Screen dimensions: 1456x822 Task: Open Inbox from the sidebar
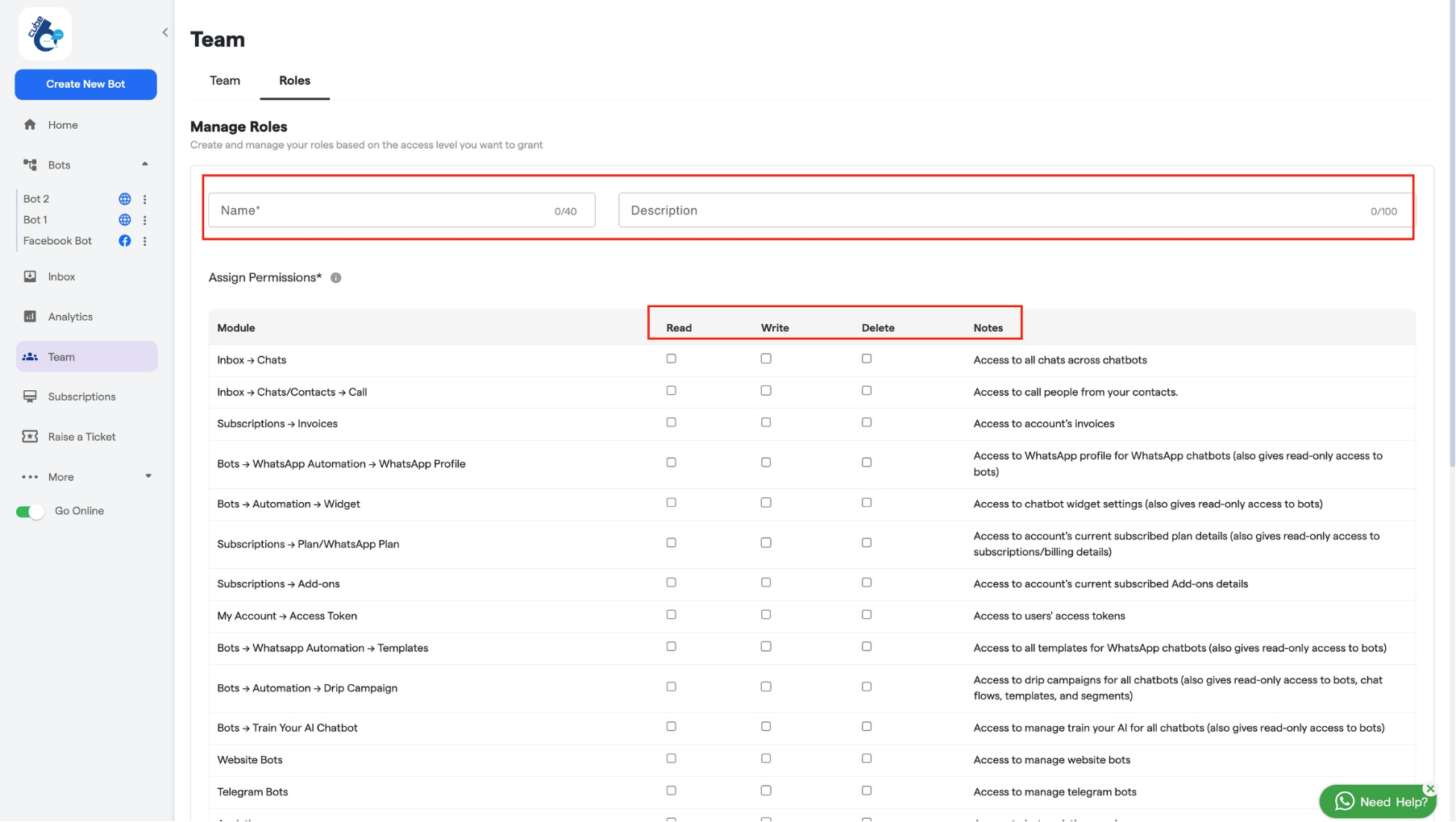tap(61, 276)
